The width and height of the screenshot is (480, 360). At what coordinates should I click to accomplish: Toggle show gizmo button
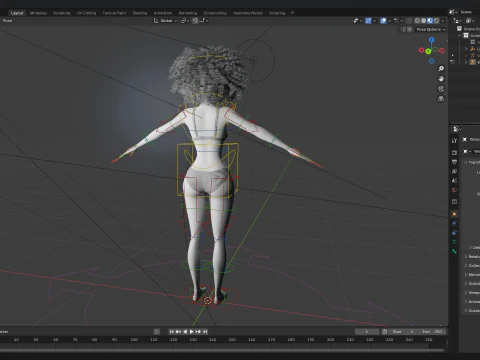pos(368,21)
